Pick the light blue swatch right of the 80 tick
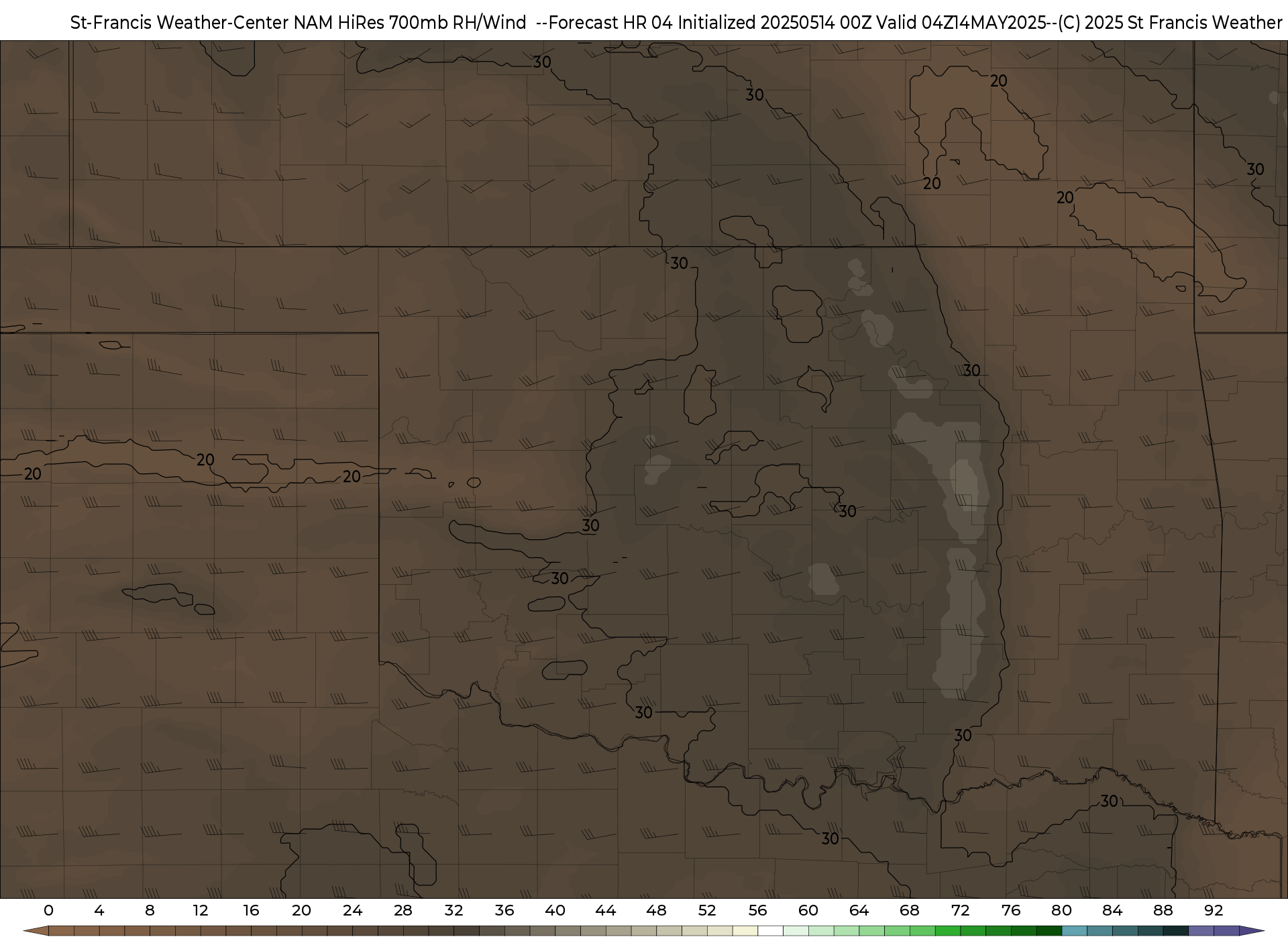 click(1075, 931)
